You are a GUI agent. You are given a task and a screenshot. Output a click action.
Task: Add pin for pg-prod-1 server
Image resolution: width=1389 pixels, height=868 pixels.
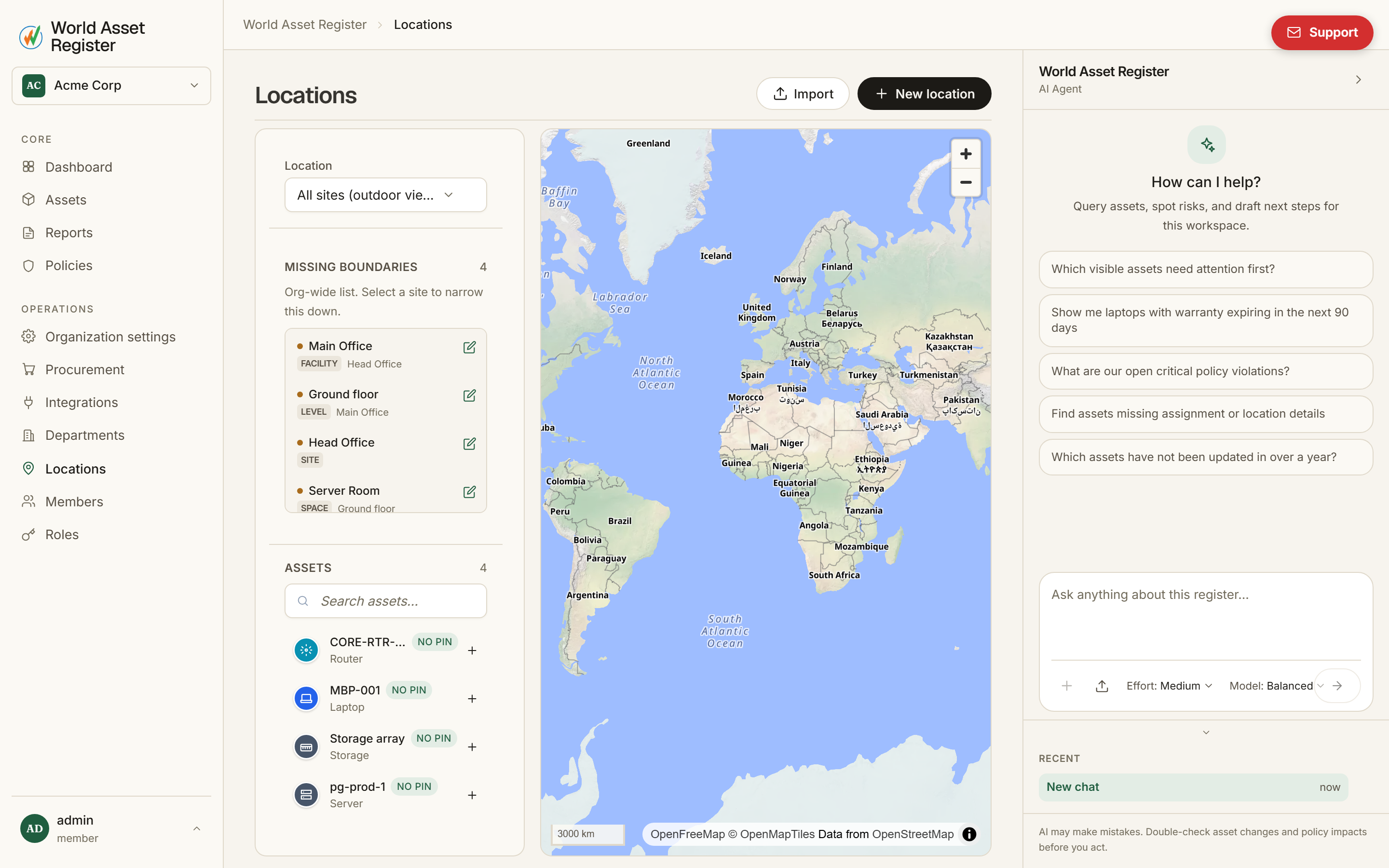tap(472, 795)
